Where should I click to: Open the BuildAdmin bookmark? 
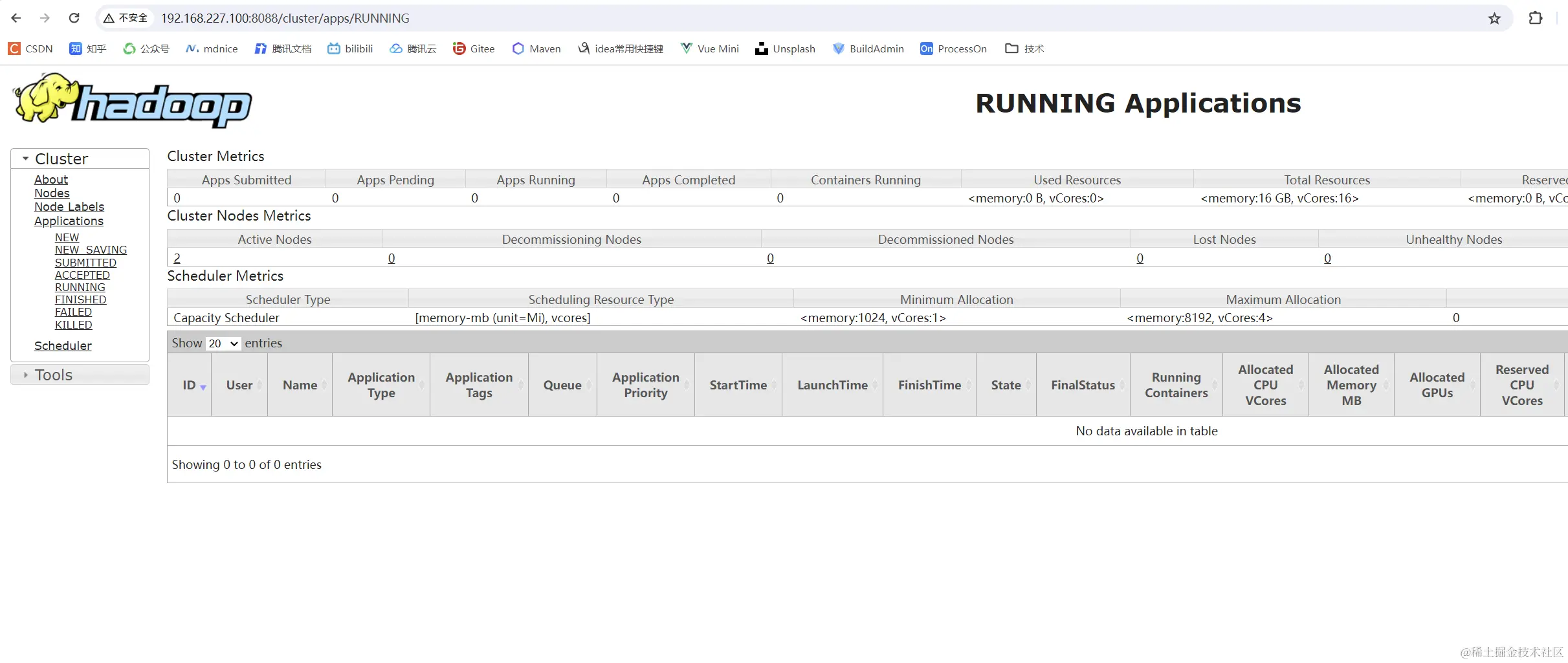point(868,49)
